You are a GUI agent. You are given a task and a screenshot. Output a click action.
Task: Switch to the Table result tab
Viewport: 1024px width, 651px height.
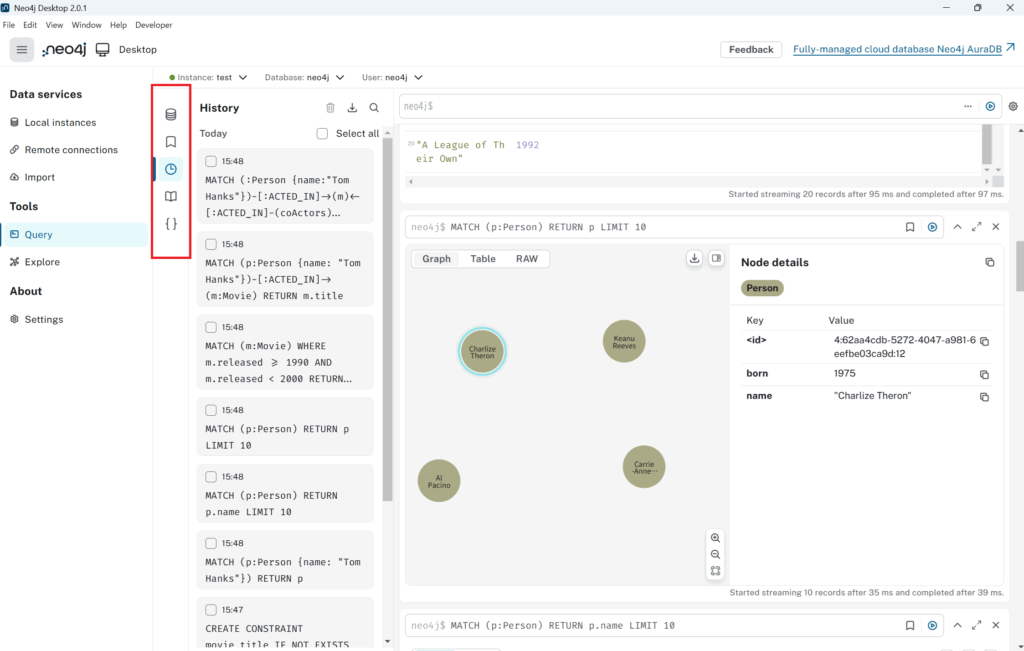point(483,259)
